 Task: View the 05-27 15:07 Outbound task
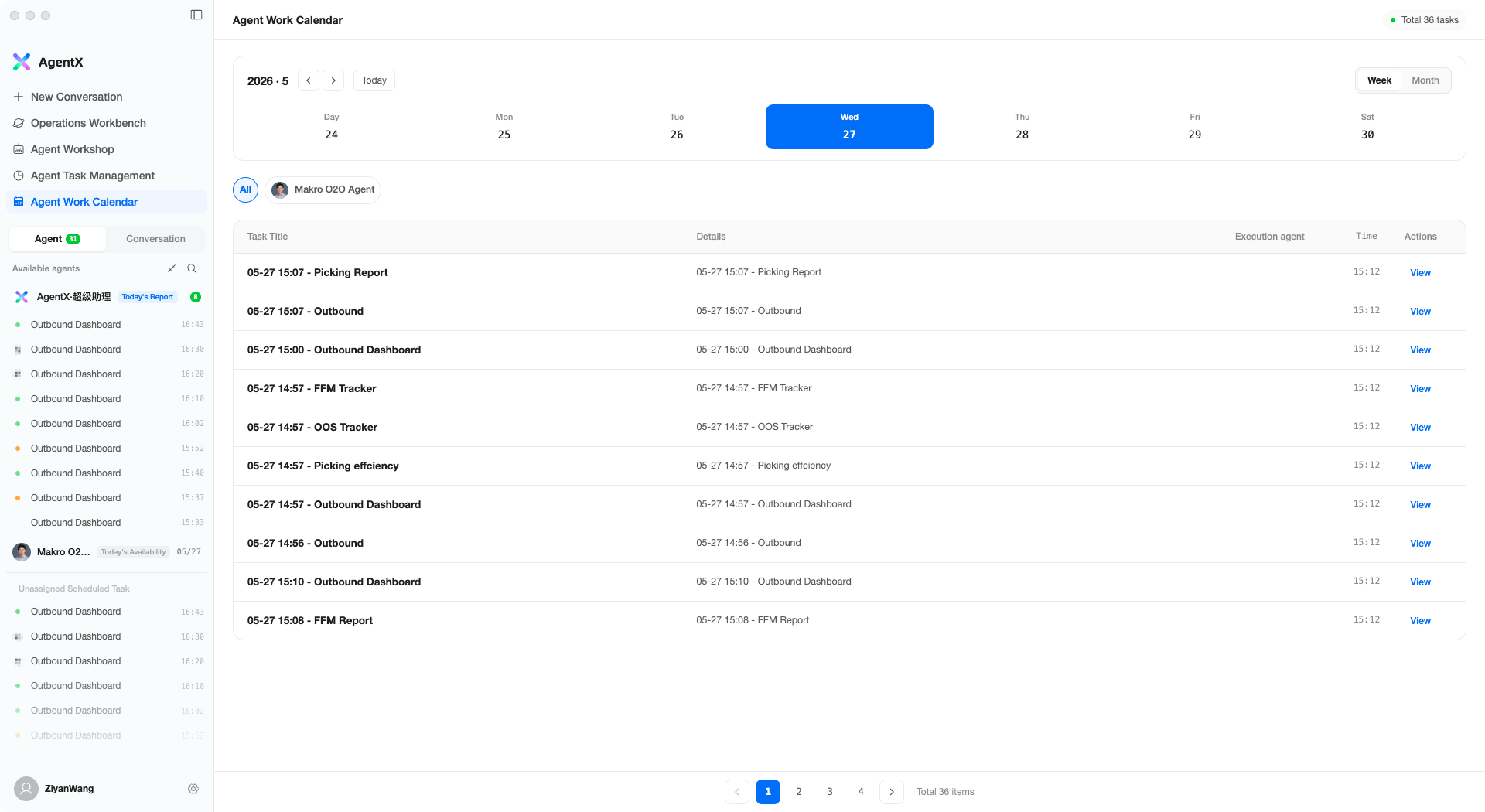click(x=1420, y=312)
